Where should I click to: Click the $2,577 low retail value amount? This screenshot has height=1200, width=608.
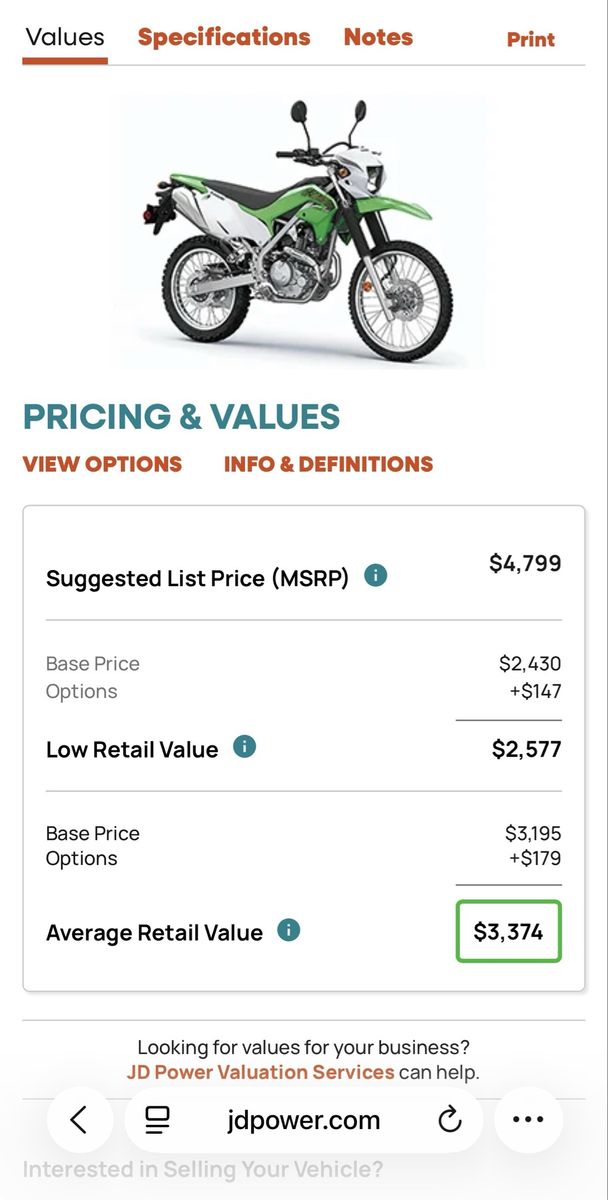click(x=526, y=750)
